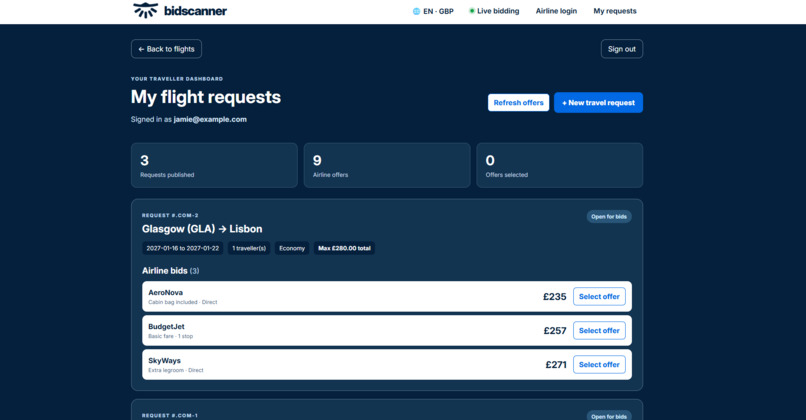806x420 pixels.
Task: Click the SkyWays airline name
Action: (x=164, y=360)
